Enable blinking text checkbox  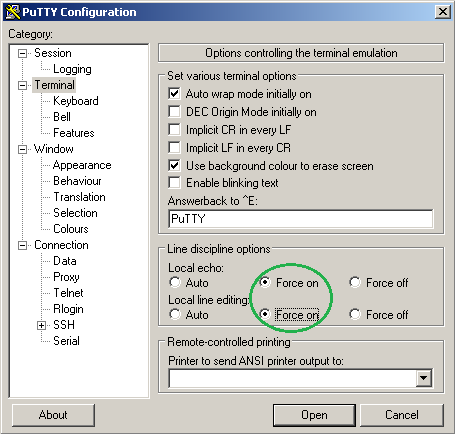174,183
